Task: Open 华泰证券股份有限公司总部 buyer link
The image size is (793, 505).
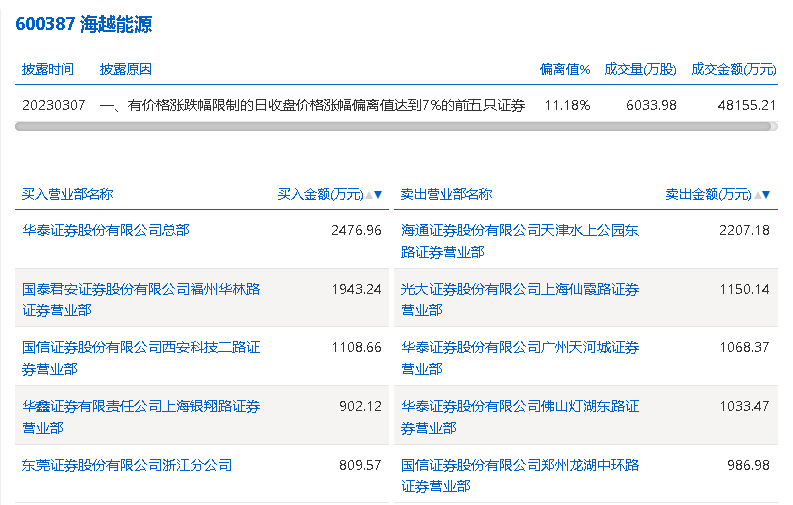Action: pyautogui.click(x=106, y=230)
